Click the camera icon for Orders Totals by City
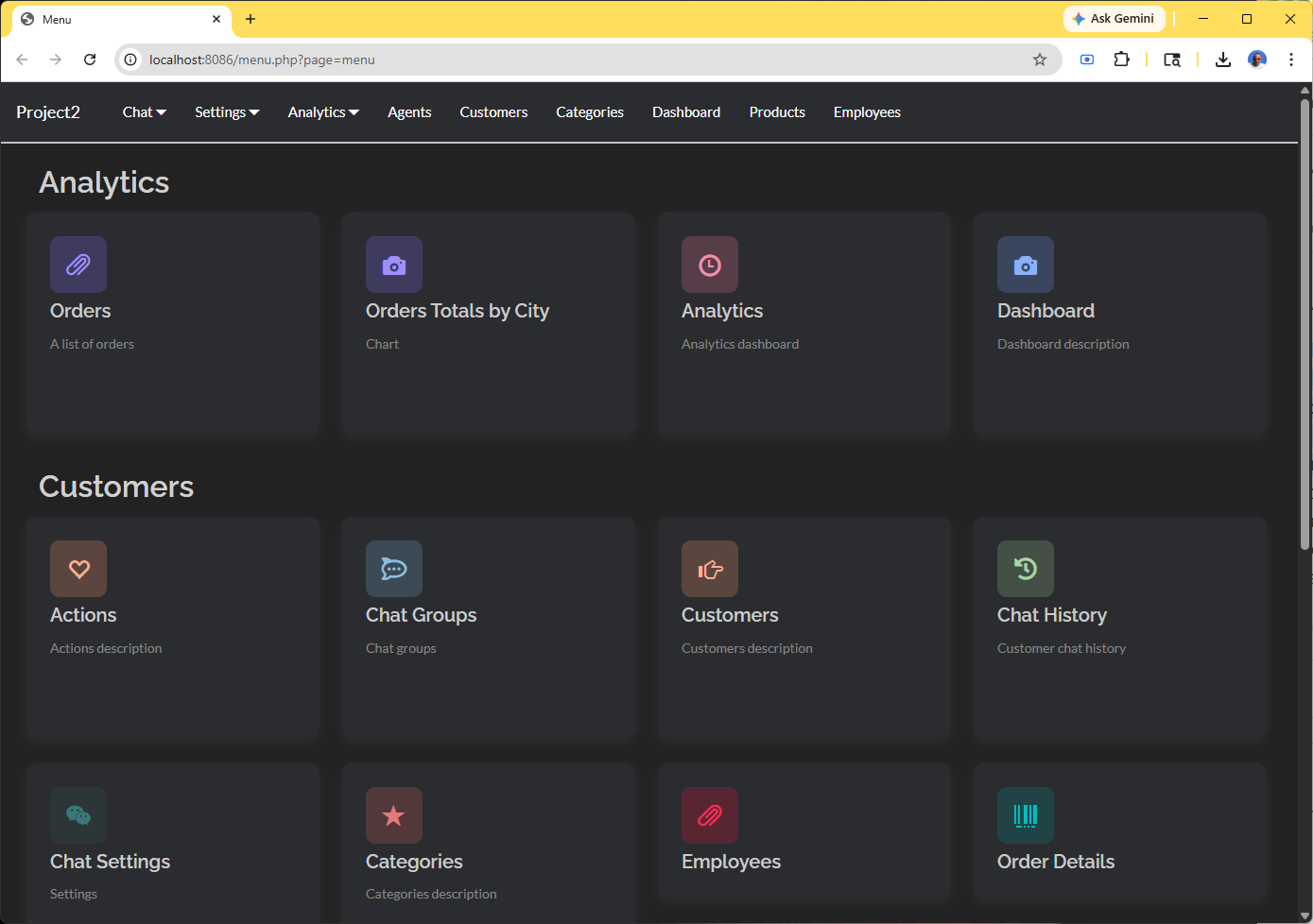Screen dimensions: 1313x924 [394, 265]
